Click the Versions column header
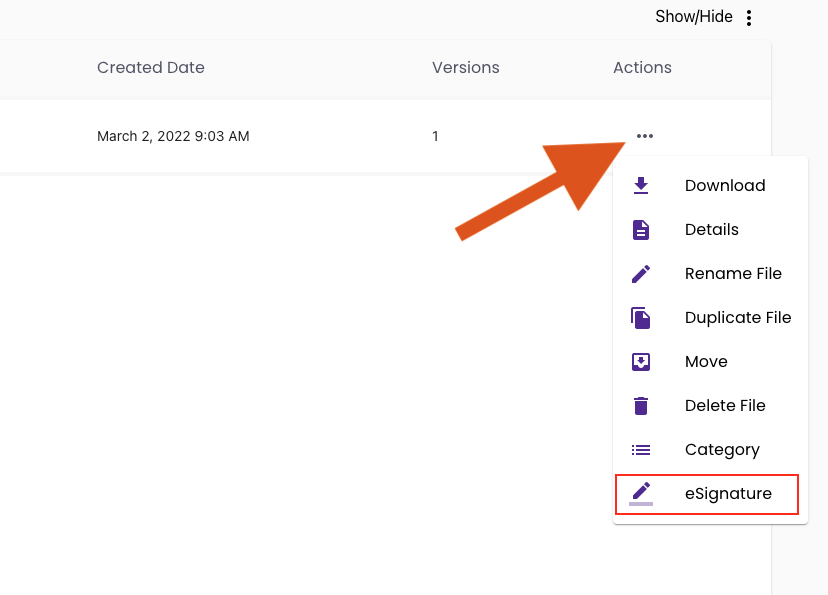This screenshot has height=595, width=828. pos(465,68)
